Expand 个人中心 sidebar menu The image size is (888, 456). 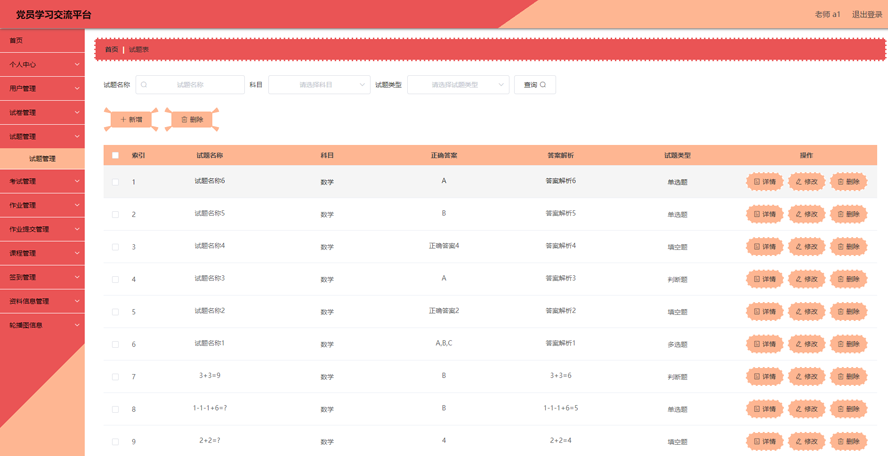42,65
